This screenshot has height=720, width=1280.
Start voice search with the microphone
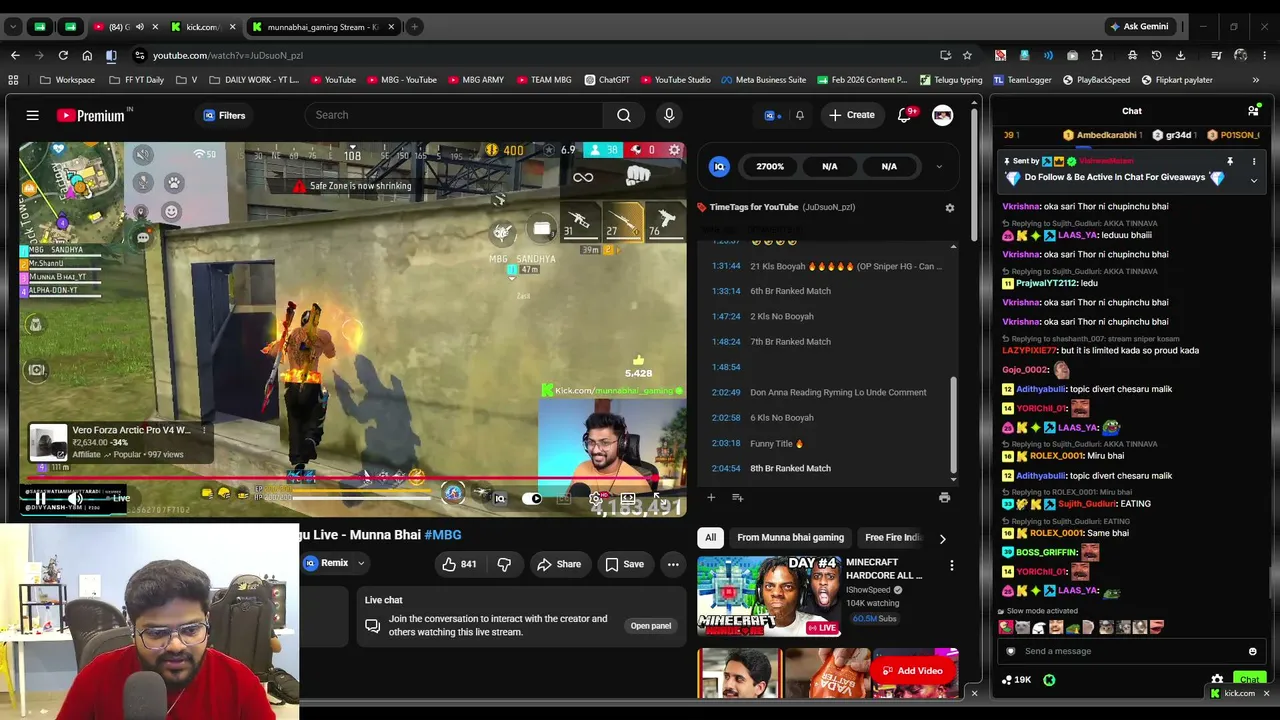tap(669, 115)
